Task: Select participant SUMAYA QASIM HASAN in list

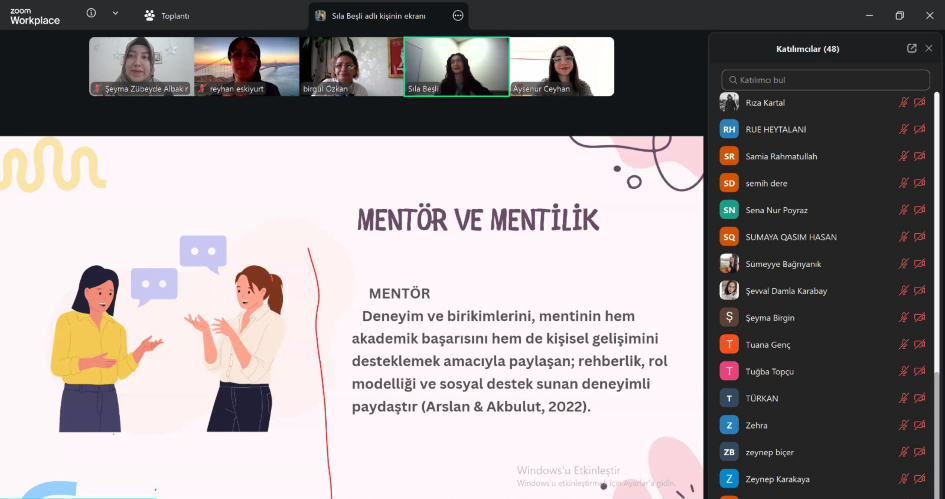Action: [823, 237]
